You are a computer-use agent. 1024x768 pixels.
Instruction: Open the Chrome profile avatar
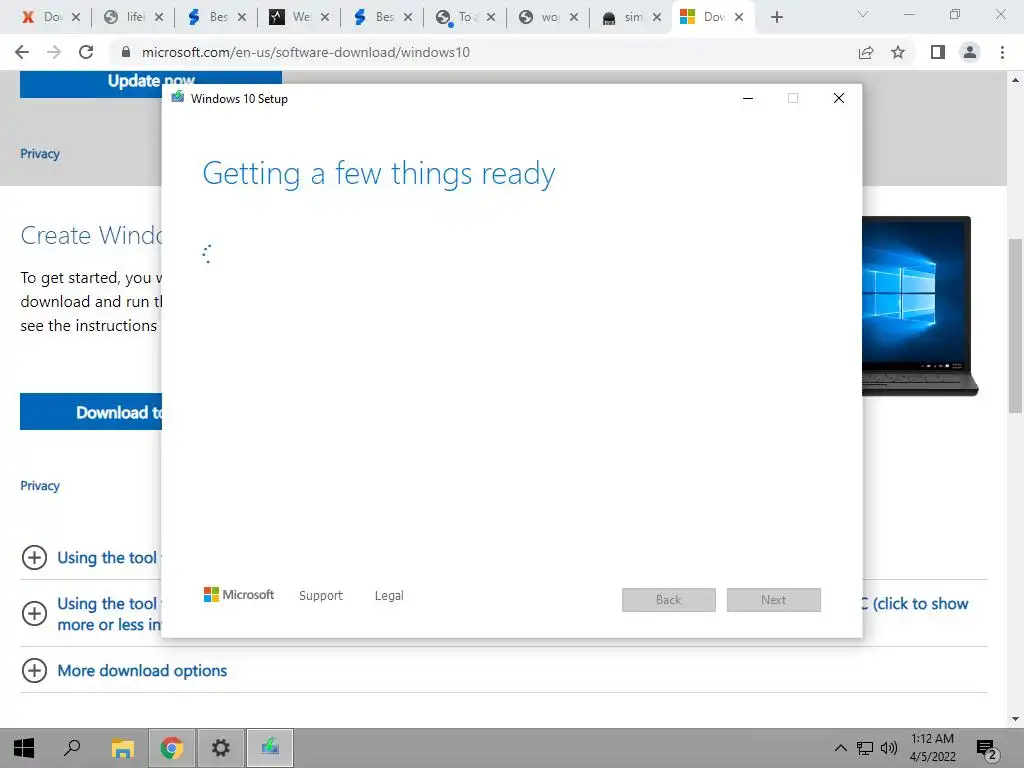(x=970, y=52)
